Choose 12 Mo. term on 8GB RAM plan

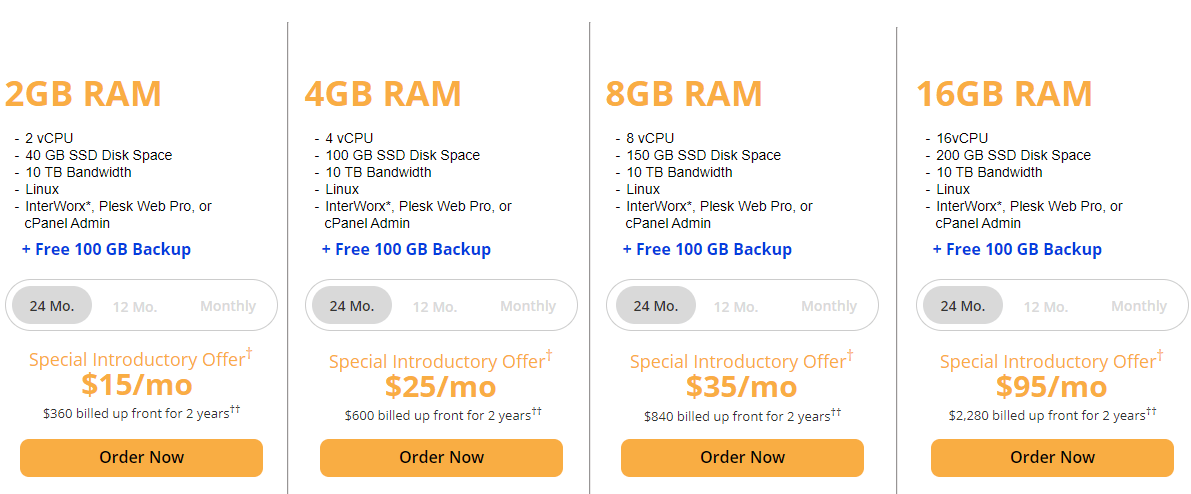(x=736, y=307)
